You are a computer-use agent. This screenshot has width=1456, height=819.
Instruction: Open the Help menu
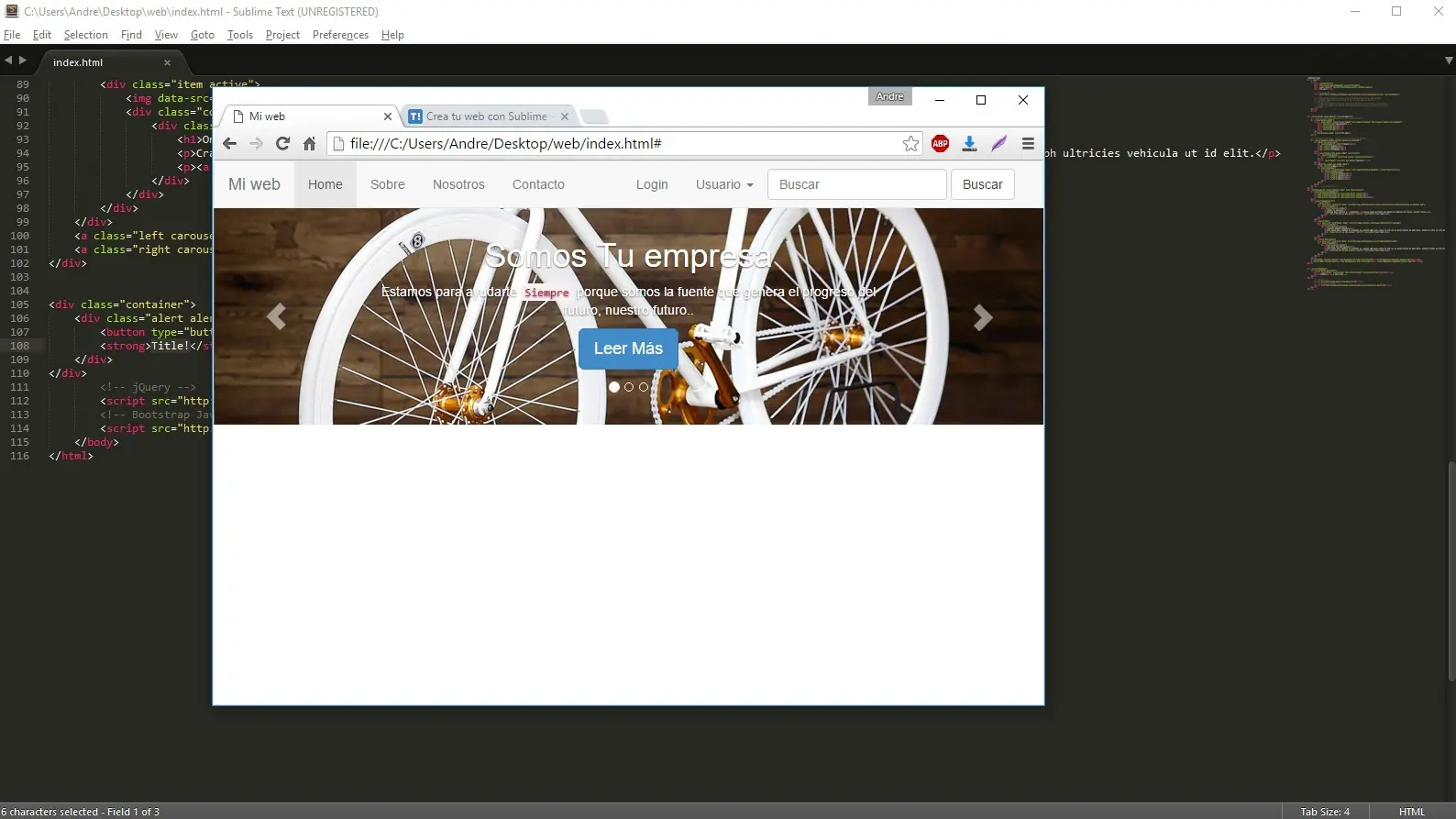pyautogui.click(x=392, y=35)
